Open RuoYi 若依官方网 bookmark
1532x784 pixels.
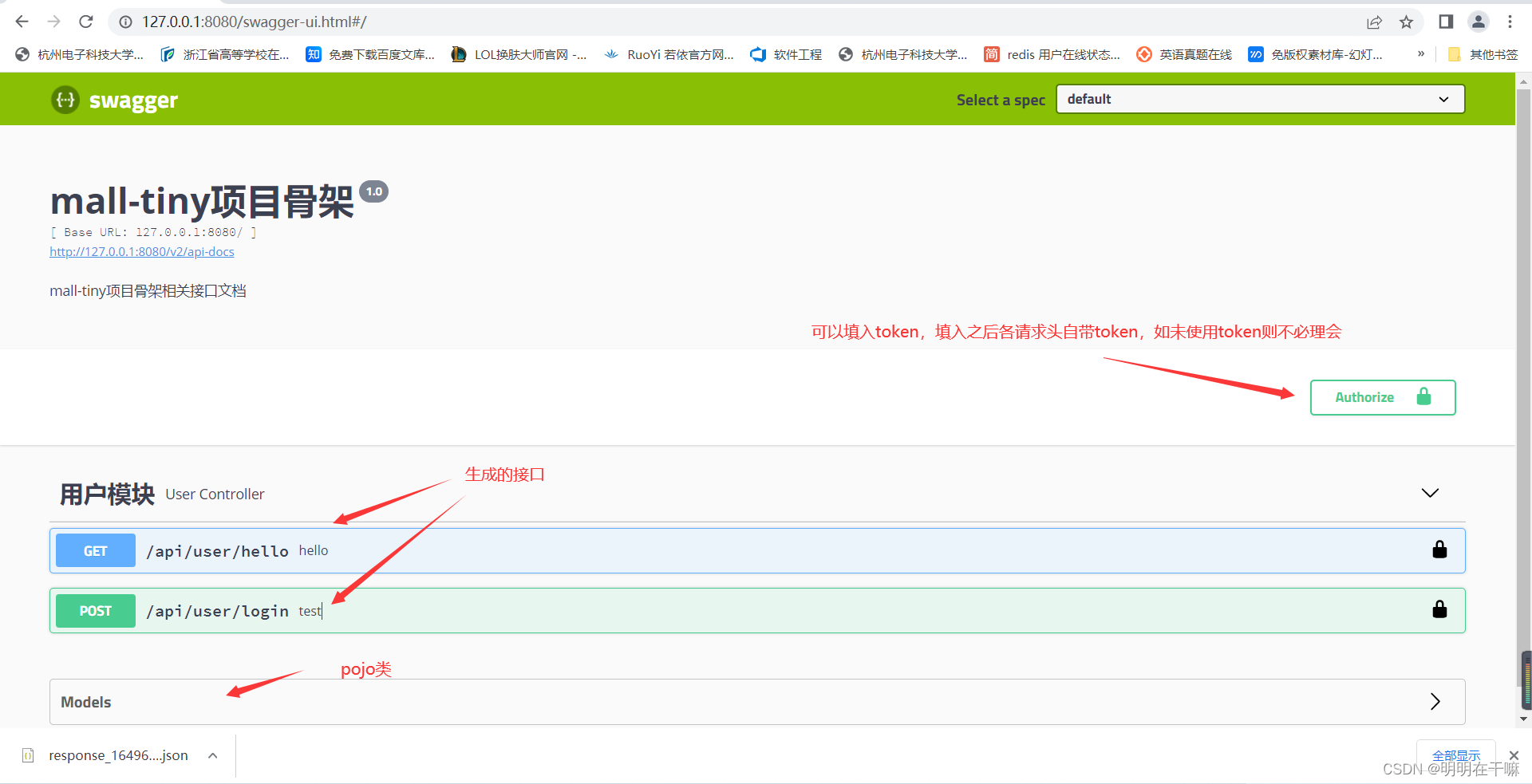669,54
